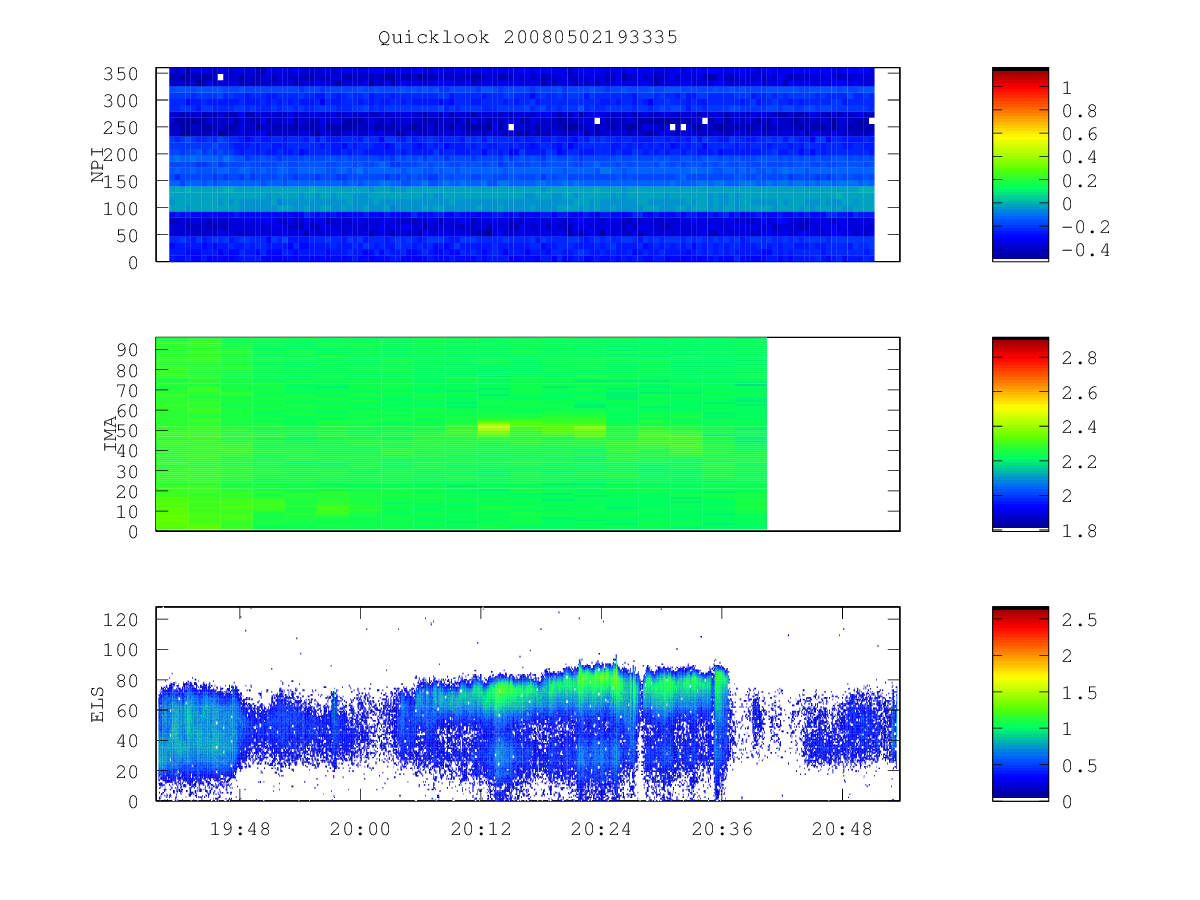Click the NPI panel color bar
1200x900 pixels.
point(1020,164)
